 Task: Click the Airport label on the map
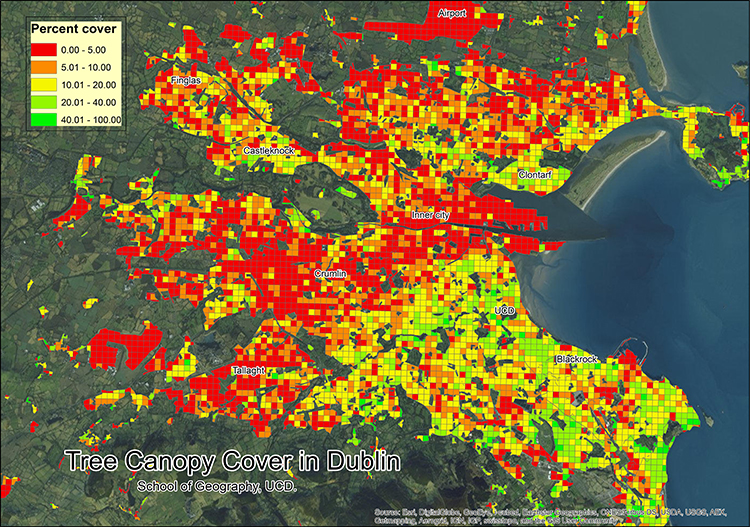[x=454, y=13]
